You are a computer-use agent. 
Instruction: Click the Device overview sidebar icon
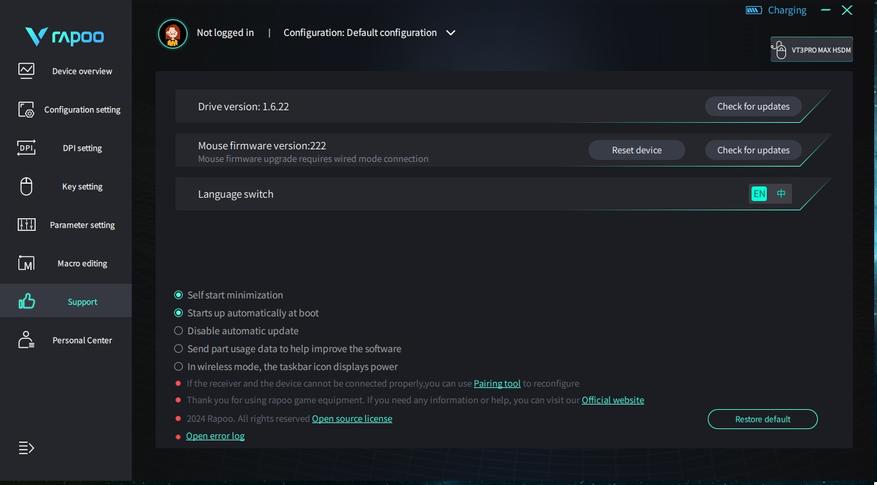pyautogui.click(x=26, y=71)
